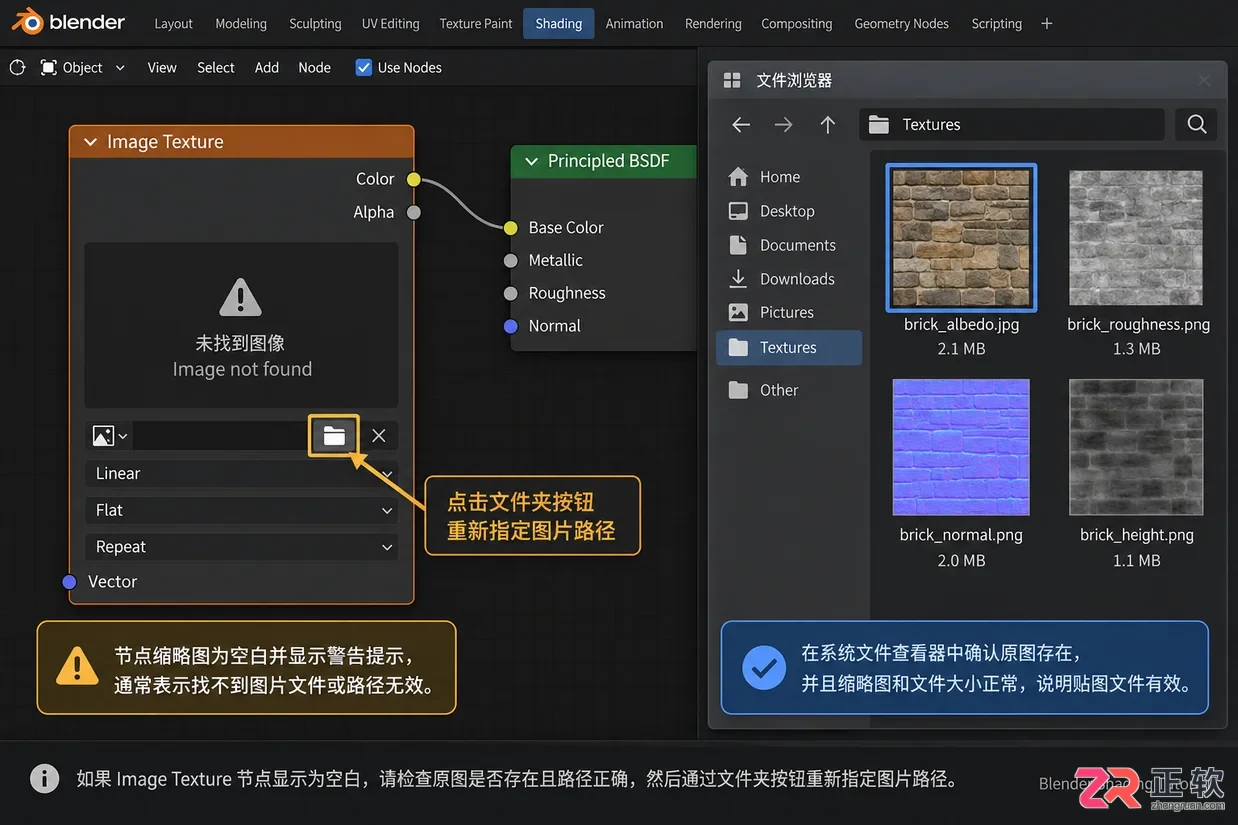Screen dimensions: 1238x825
Task: Click the Roughness input socket
Action: click(511, 294)
